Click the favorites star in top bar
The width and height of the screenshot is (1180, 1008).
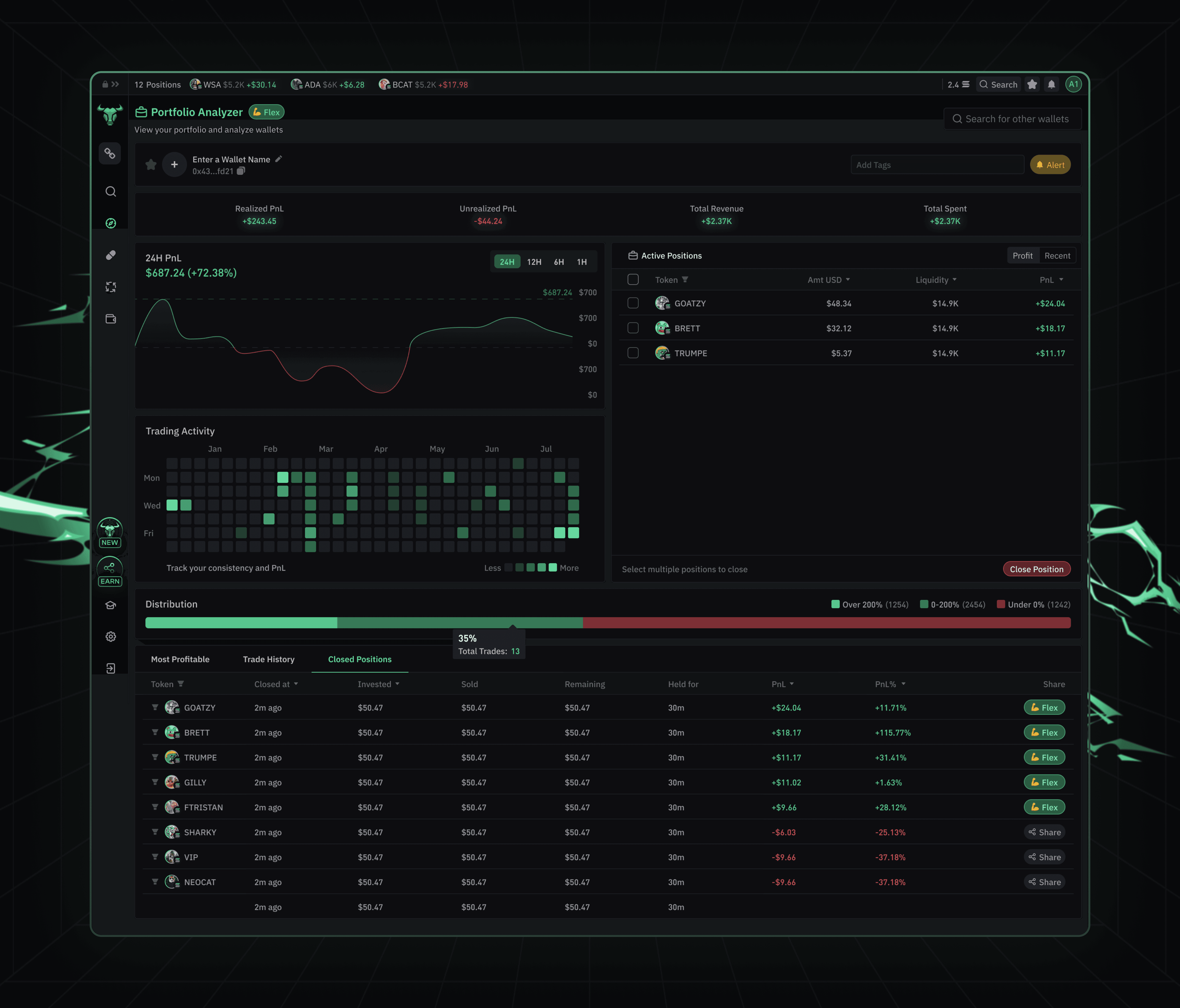pyautogui.click(x=1032, y=84)
